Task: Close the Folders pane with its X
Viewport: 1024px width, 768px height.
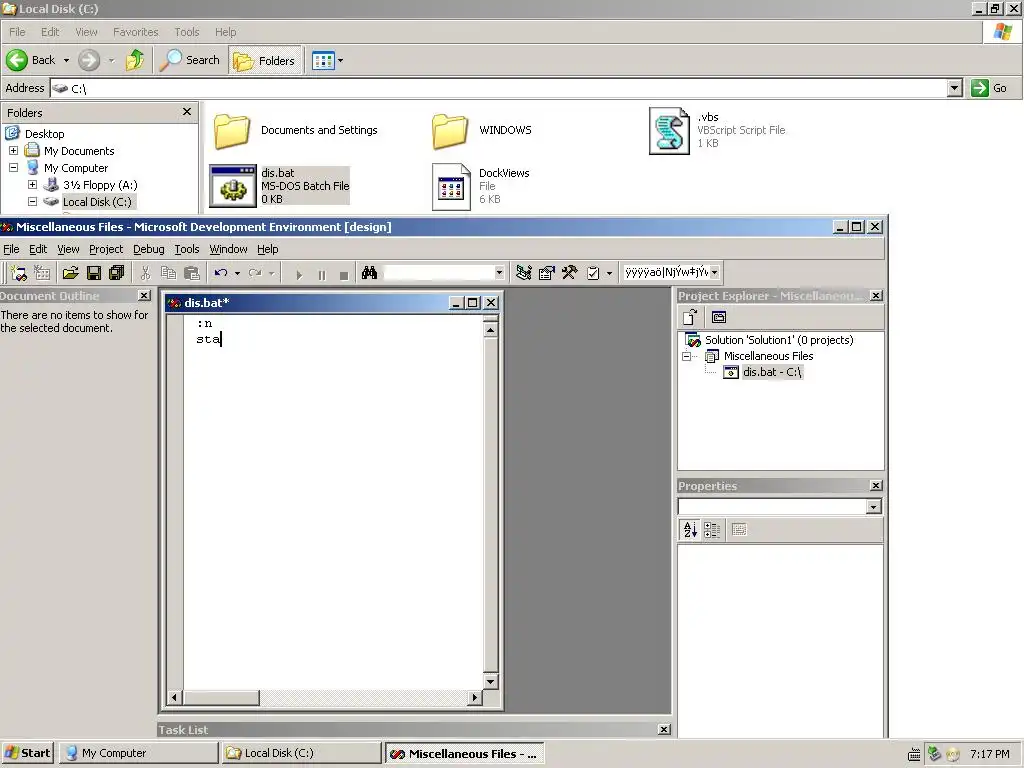Action: (x=187, y=112)
